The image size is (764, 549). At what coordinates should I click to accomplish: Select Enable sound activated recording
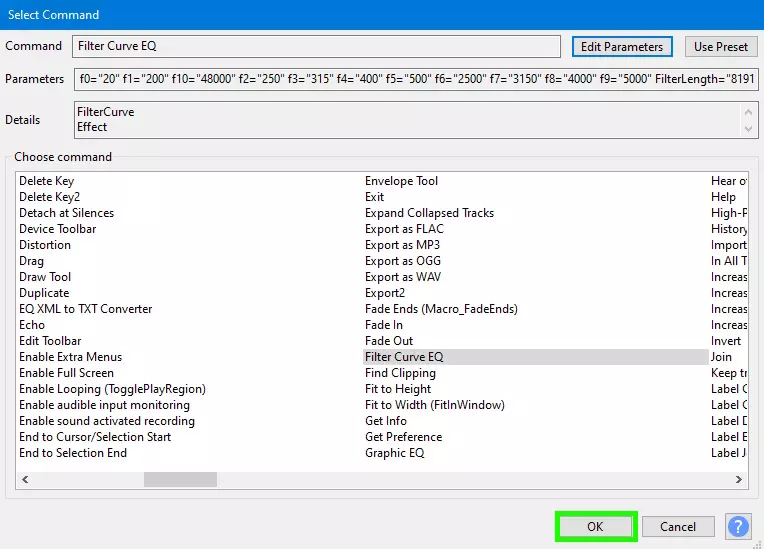tap(107, 421)
